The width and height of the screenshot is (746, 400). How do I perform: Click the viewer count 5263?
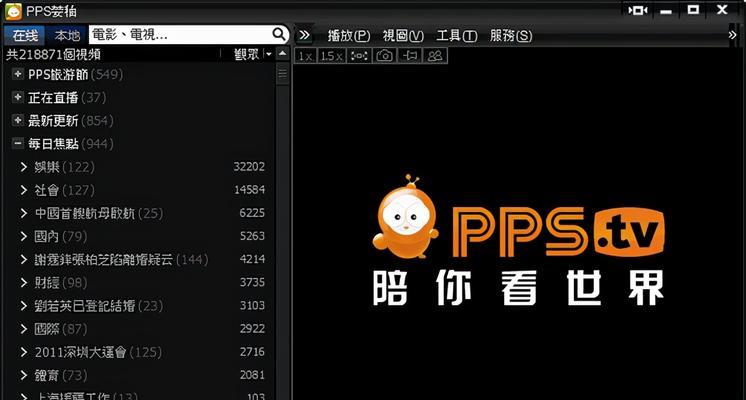point(252,236)
